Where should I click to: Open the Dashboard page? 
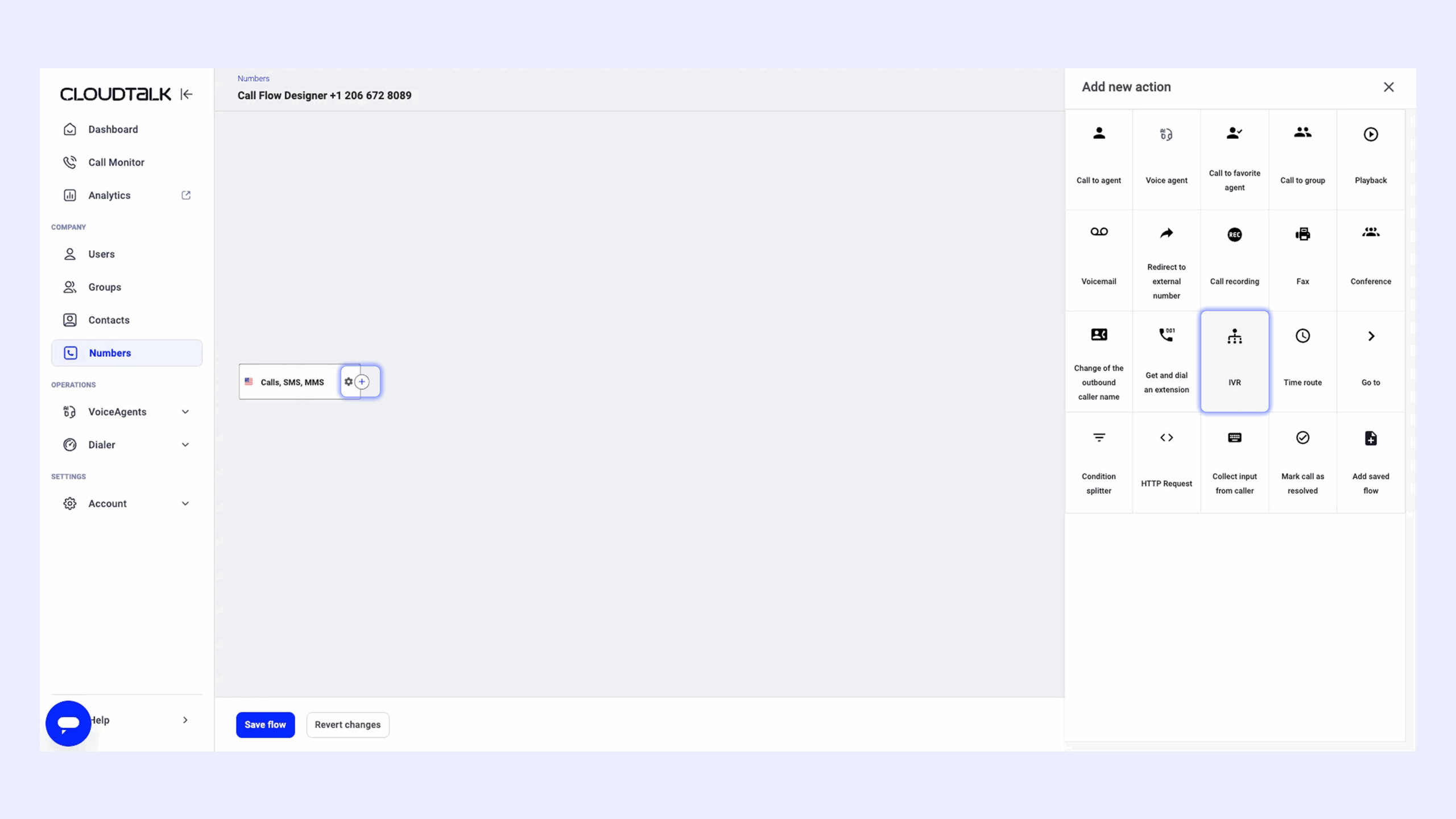pyautogui.click(x=113, y=130)
